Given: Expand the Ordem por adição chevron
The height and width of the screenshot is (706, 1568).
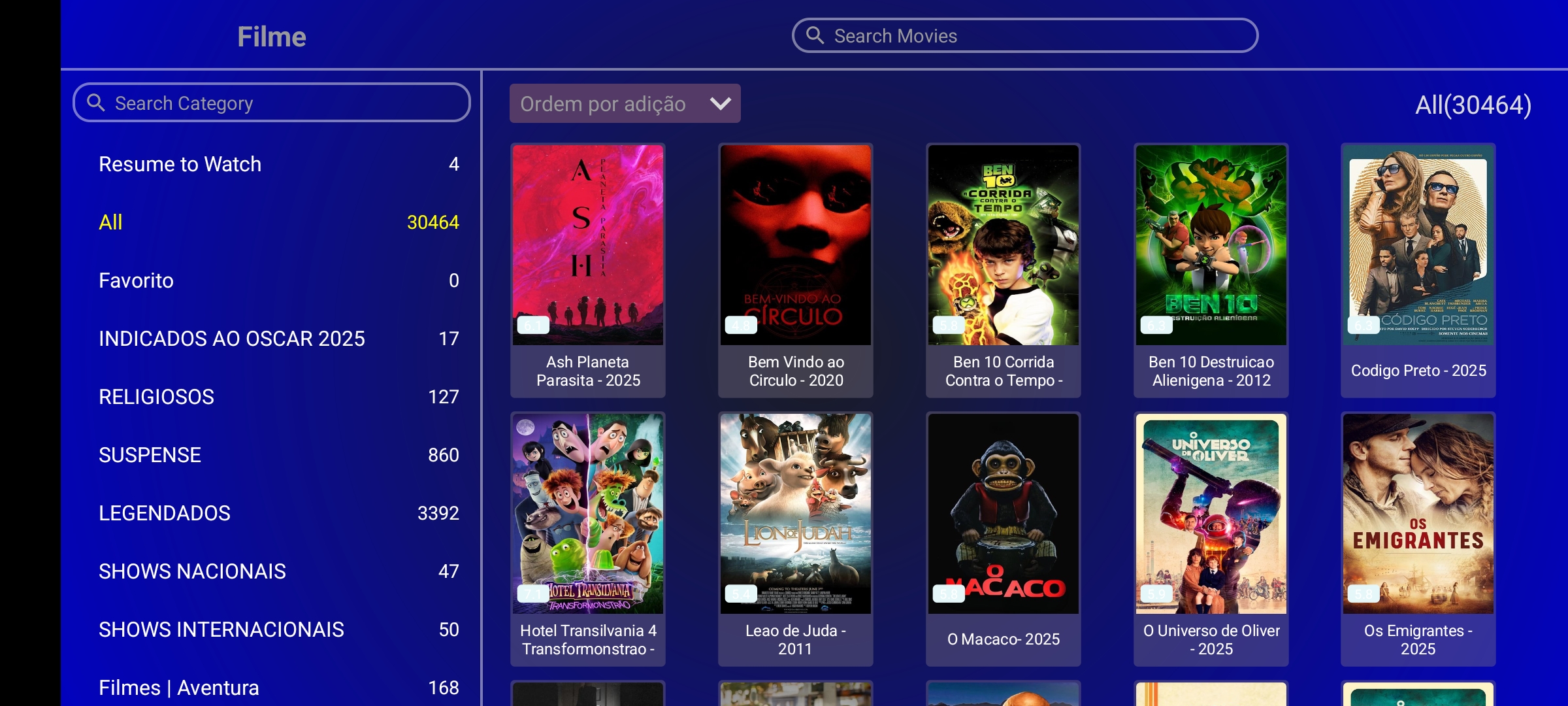Looking at the screenshot, I should pyautogui.click(x=720, y=103).
